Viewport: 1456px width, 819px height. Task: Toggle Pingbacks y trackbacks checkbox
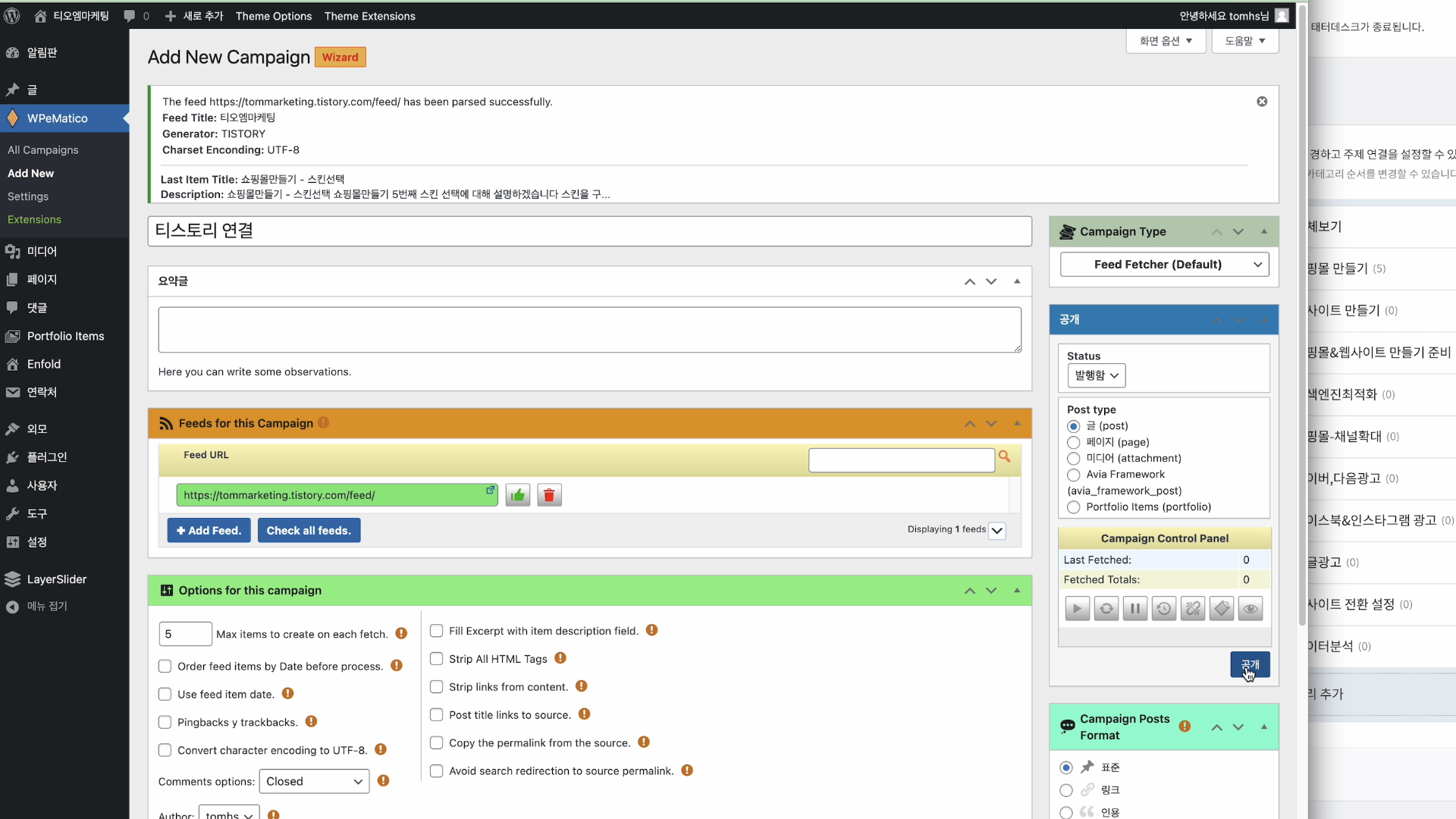tap(165, 722)
